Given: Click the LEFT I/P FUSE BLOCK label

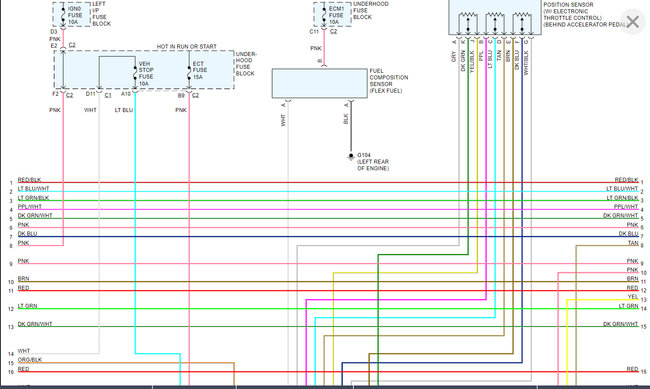Looking at the screenshot, I should [102, 14].
